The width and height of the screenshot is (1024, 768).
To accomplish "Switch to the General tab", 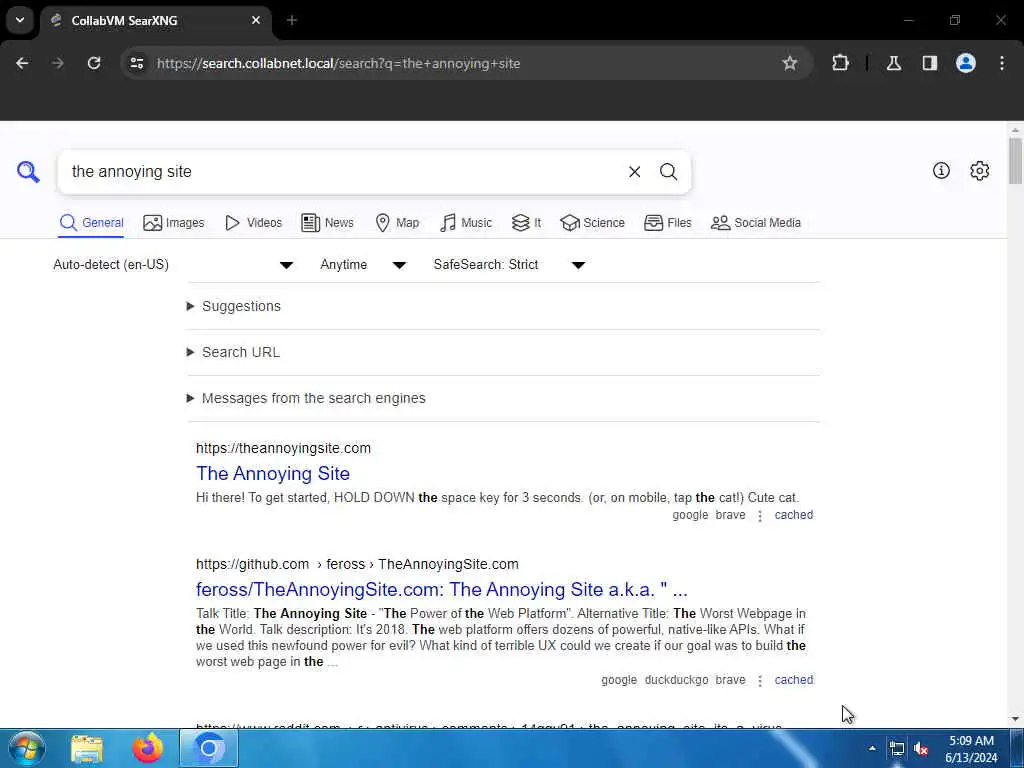I will (x=91, y=223).
